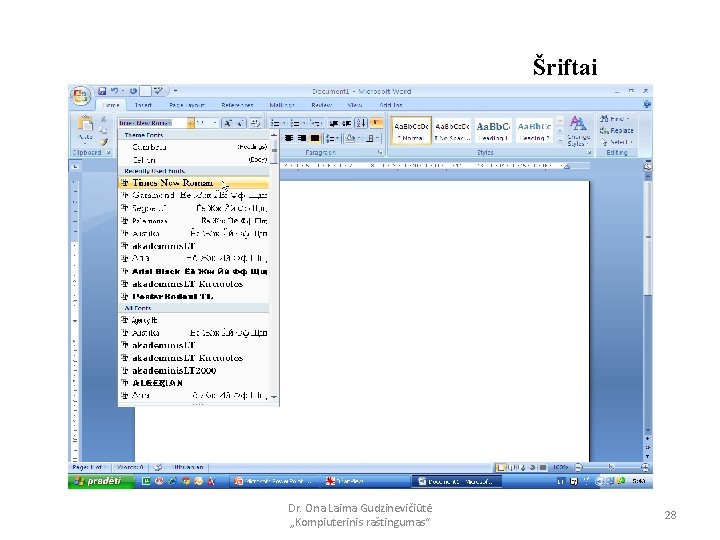Click the zoom slider handle
720x540 pixels.
point(611,467)
